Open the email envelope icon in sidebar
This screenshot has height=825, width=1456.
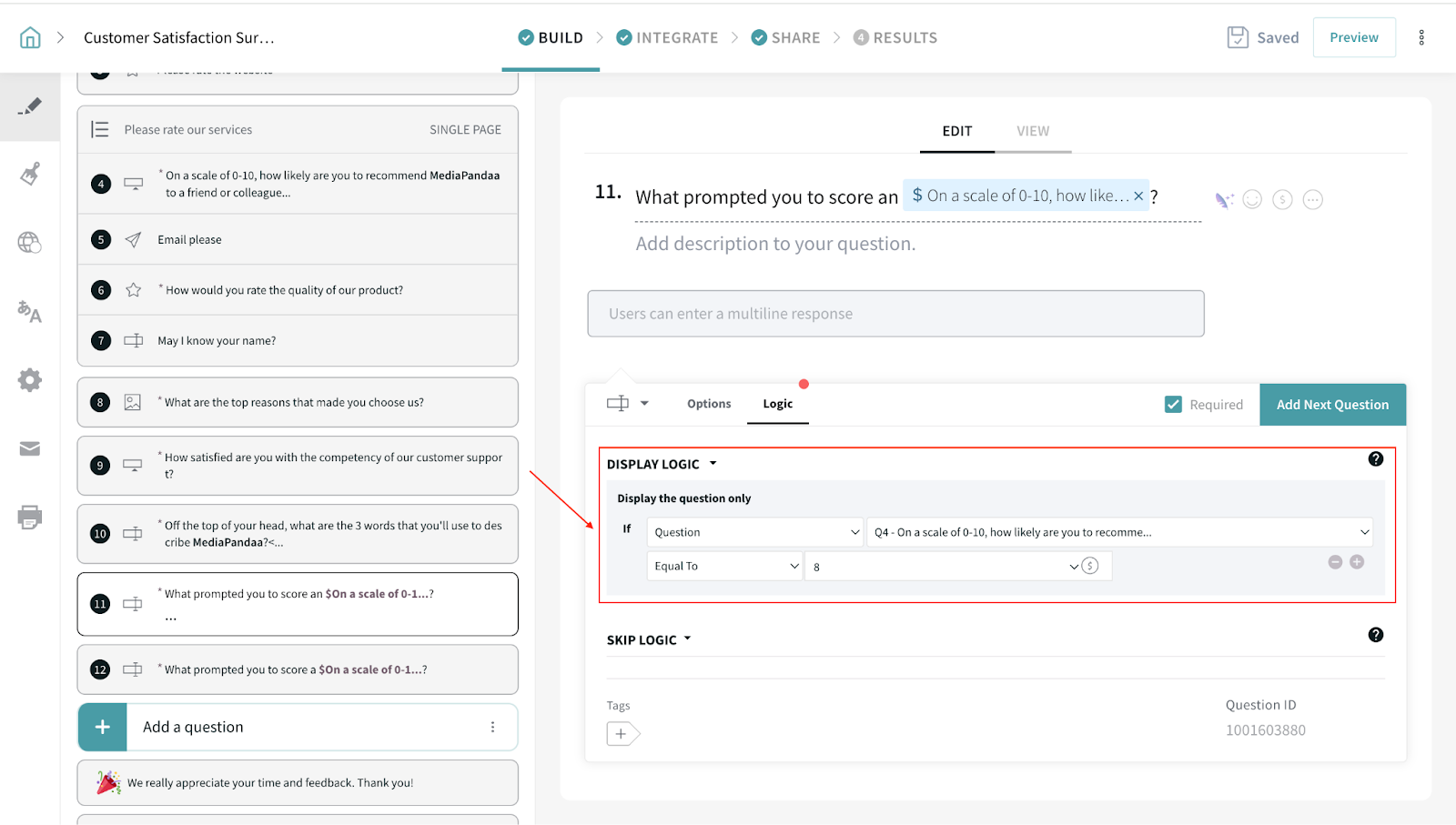click(30, 448)
